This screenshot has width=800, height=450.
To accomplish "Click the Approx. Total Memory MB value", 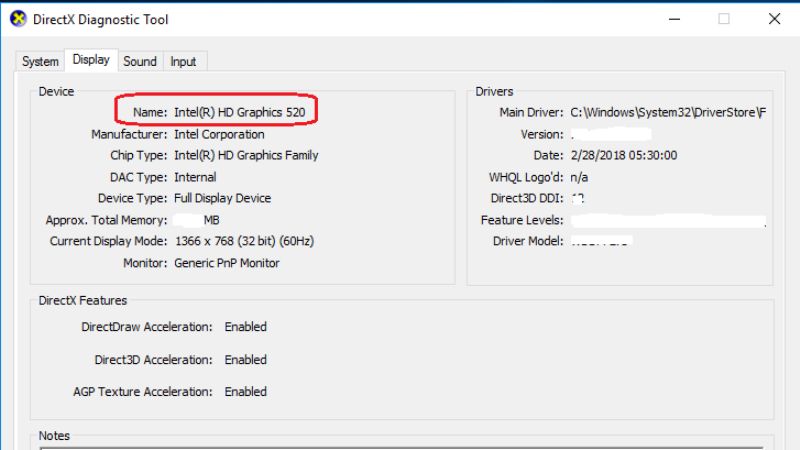I will click(x=197, y=220).
